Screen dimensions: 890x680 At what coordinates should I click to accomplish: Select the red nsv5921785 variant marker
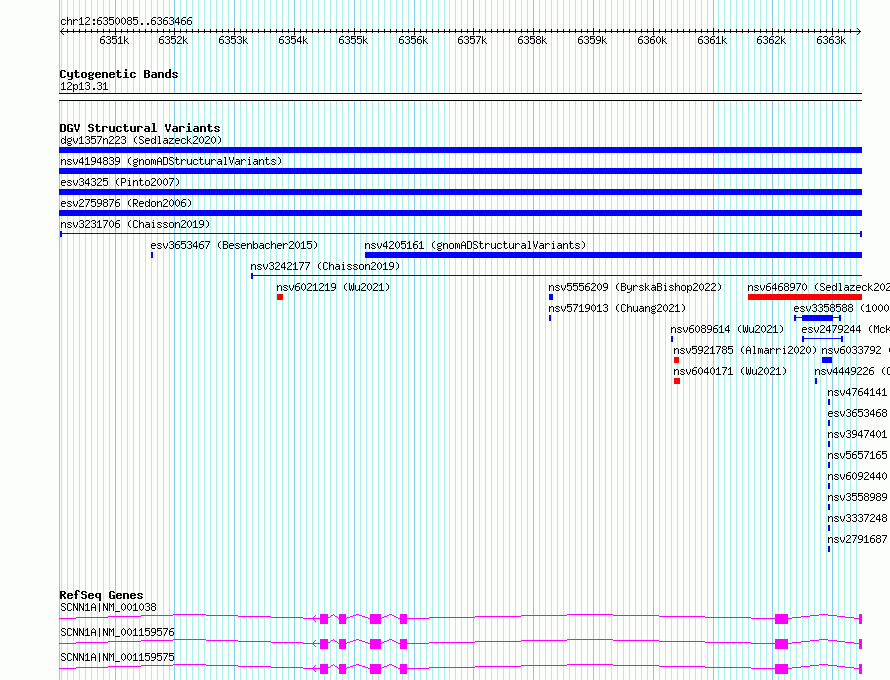pyautogui.click(x=676, y=360)
